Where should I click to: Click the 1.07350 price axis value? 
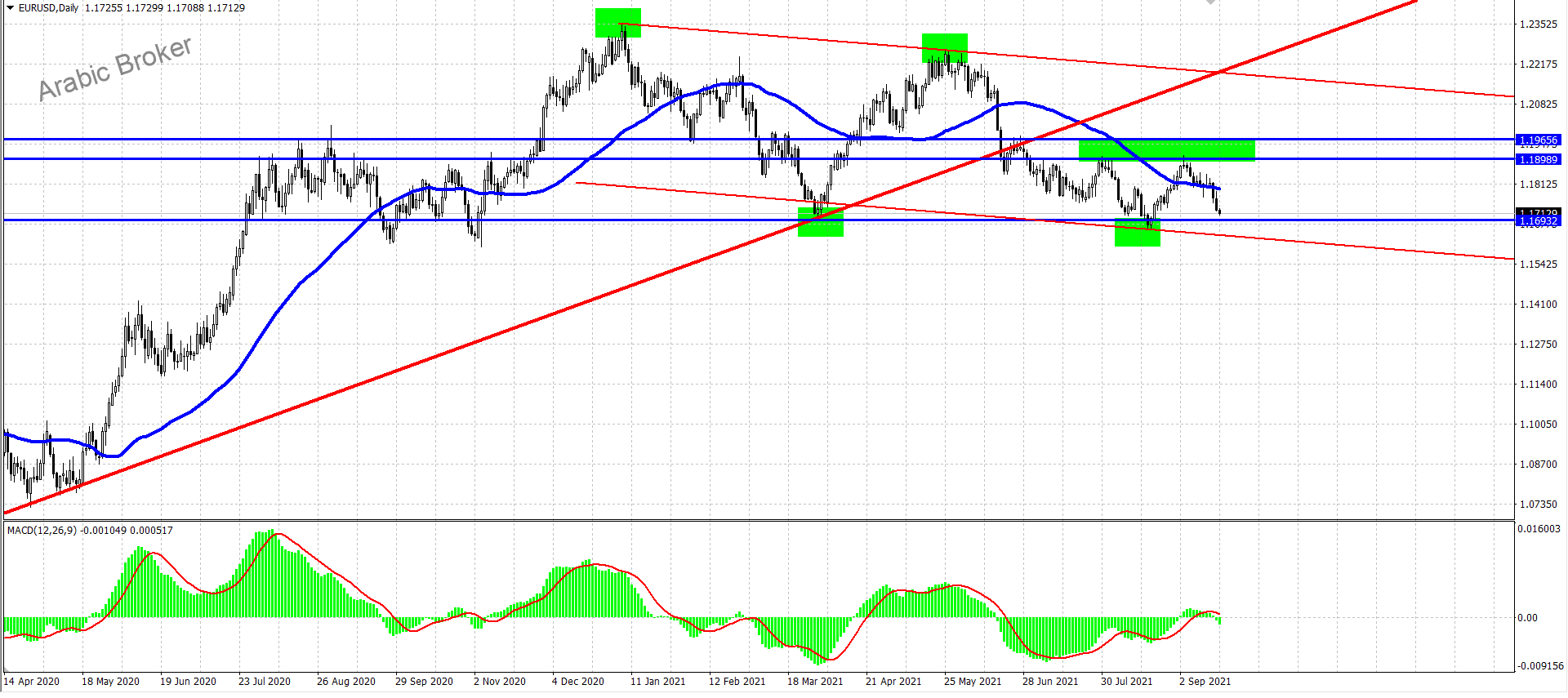point(1538,505)
